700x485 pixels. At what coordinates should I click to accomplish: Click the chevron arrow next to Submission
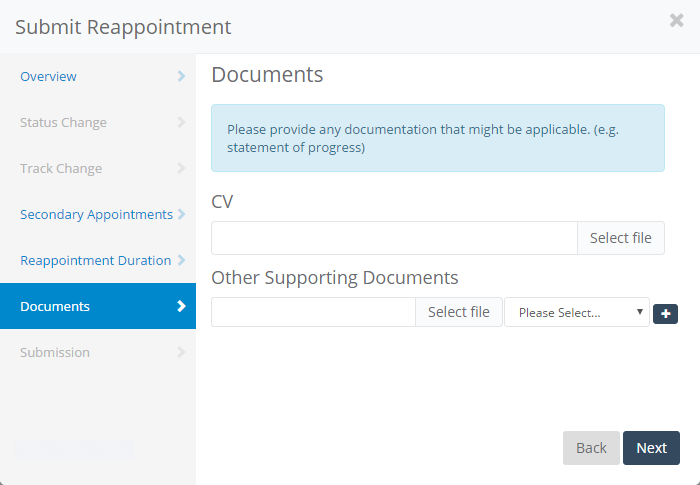(x=181, y=352)
